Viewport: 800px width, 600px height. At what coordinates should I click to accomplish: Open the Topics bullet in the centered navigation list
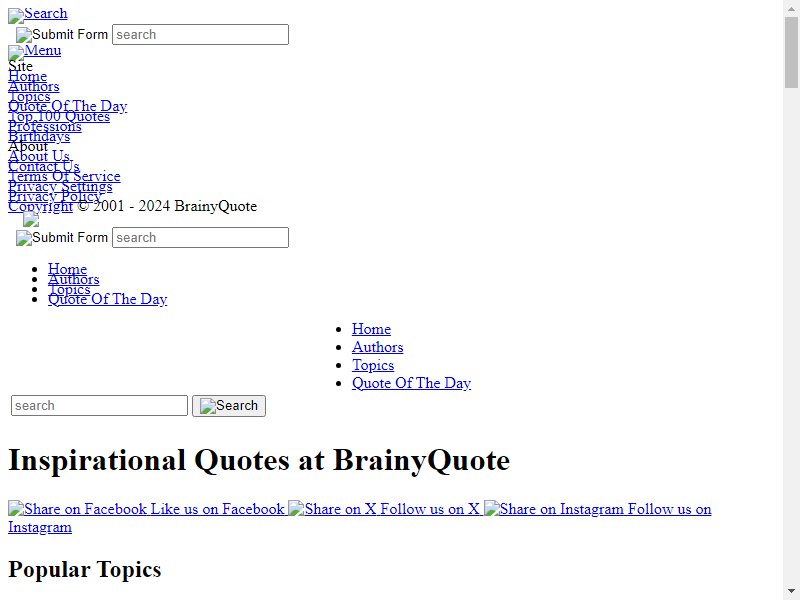point(373,365)
